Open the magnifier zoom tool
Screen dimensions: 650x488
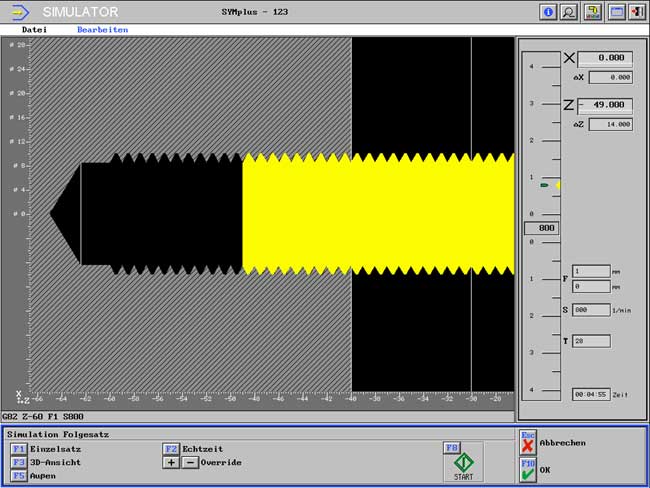coord(569,12)
